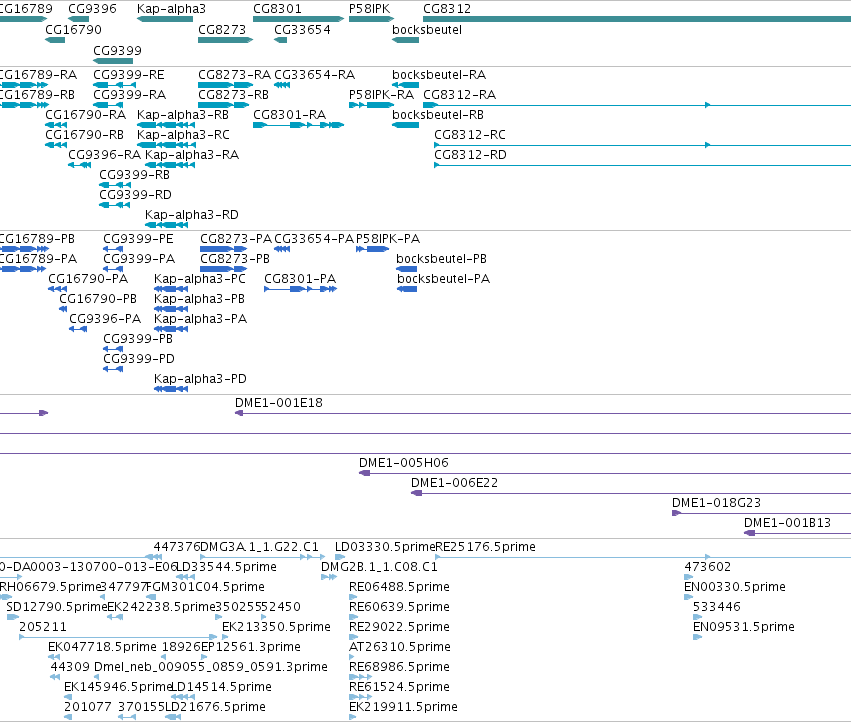
Task: Click EST LD33544.5prime
Action: [227, 567]
